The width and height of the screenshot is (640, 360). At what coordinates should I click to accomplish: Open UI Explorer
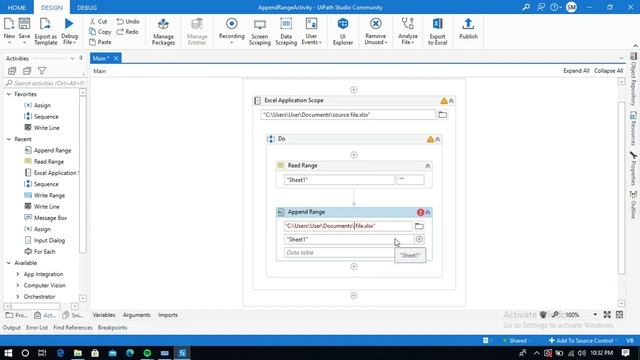point(343,31)
